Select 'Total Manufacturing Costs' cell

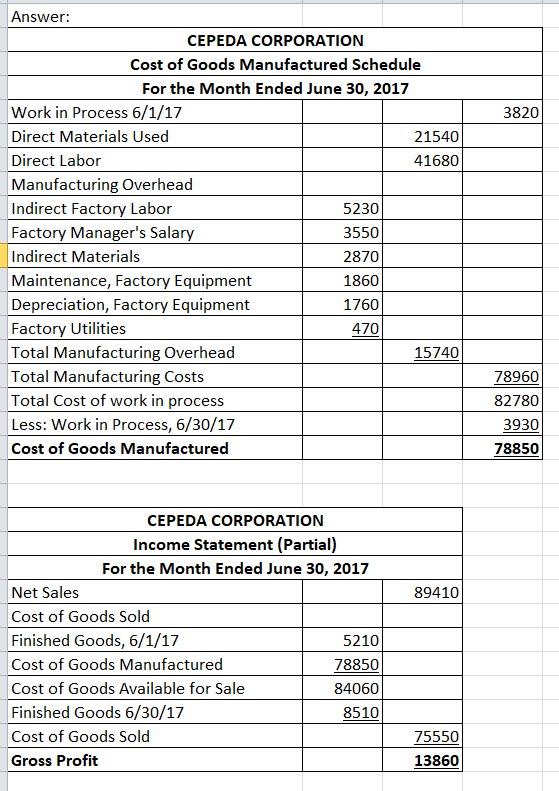155,376
